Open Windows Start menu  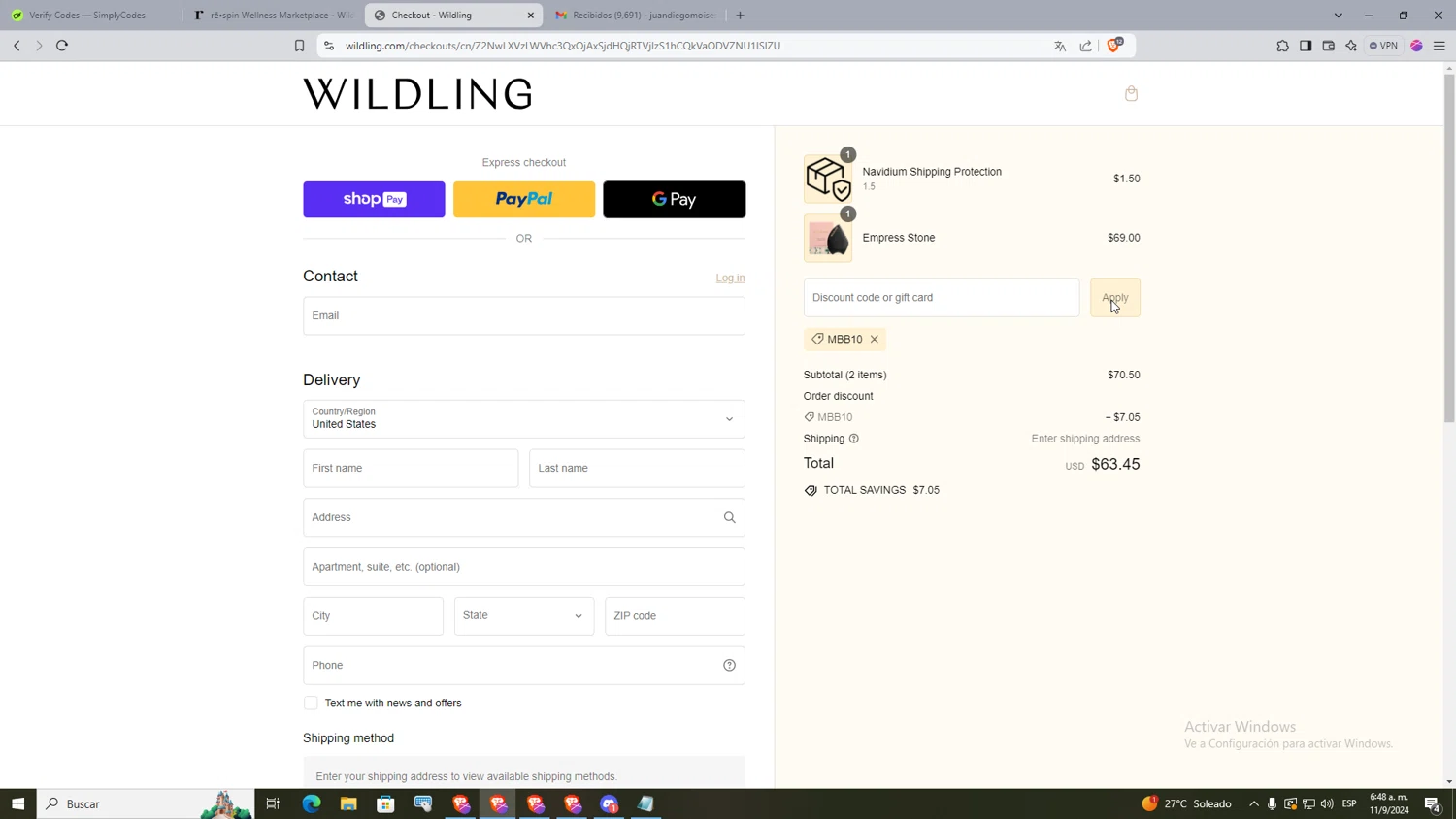(17, 804)
